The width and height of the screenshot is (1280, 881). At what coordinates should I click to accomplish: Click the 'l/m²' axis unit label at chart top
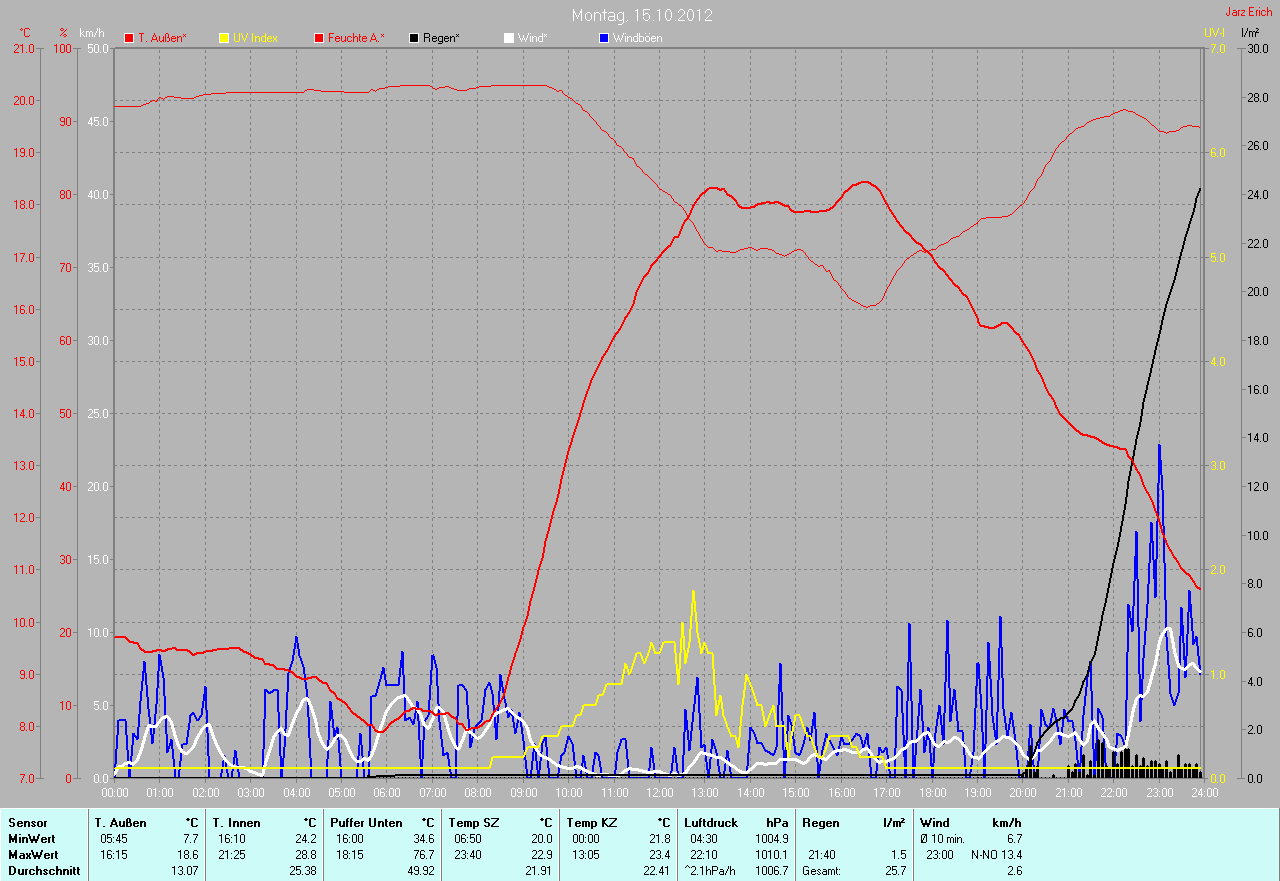click(x=1250, y=32)
